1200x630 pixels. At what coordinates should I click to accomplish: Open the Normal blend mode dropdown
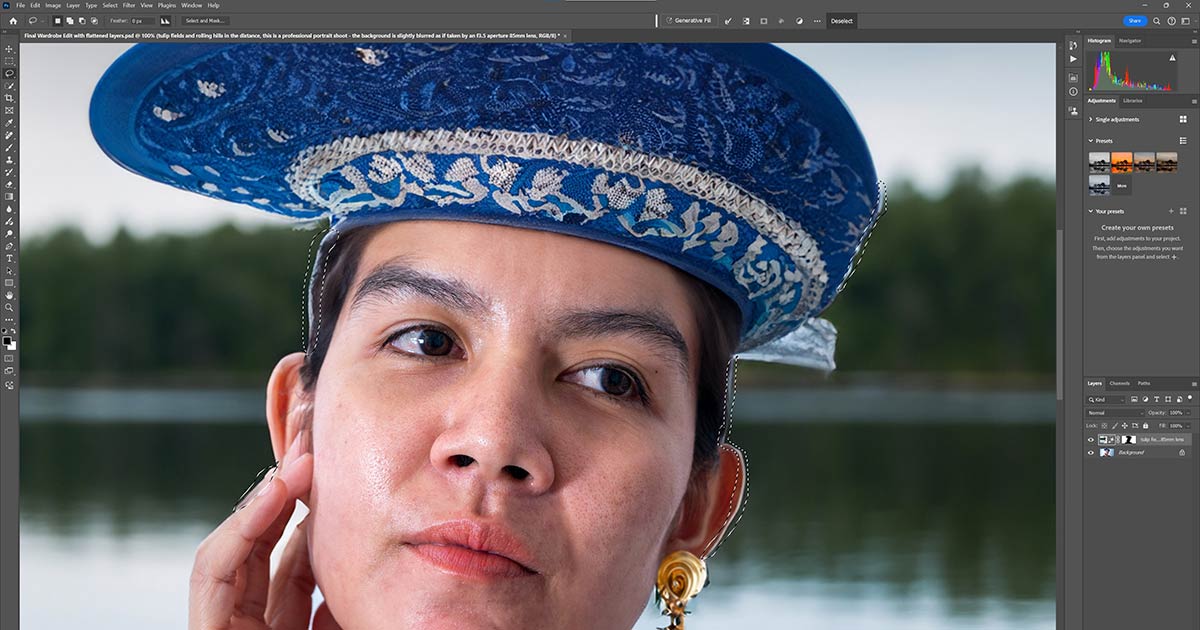[x=1115, y=412]
